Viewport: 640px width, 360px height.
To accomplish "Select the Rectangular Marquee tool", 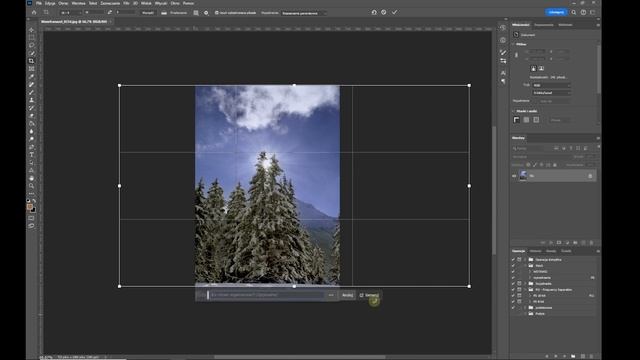I will point(31,38).
